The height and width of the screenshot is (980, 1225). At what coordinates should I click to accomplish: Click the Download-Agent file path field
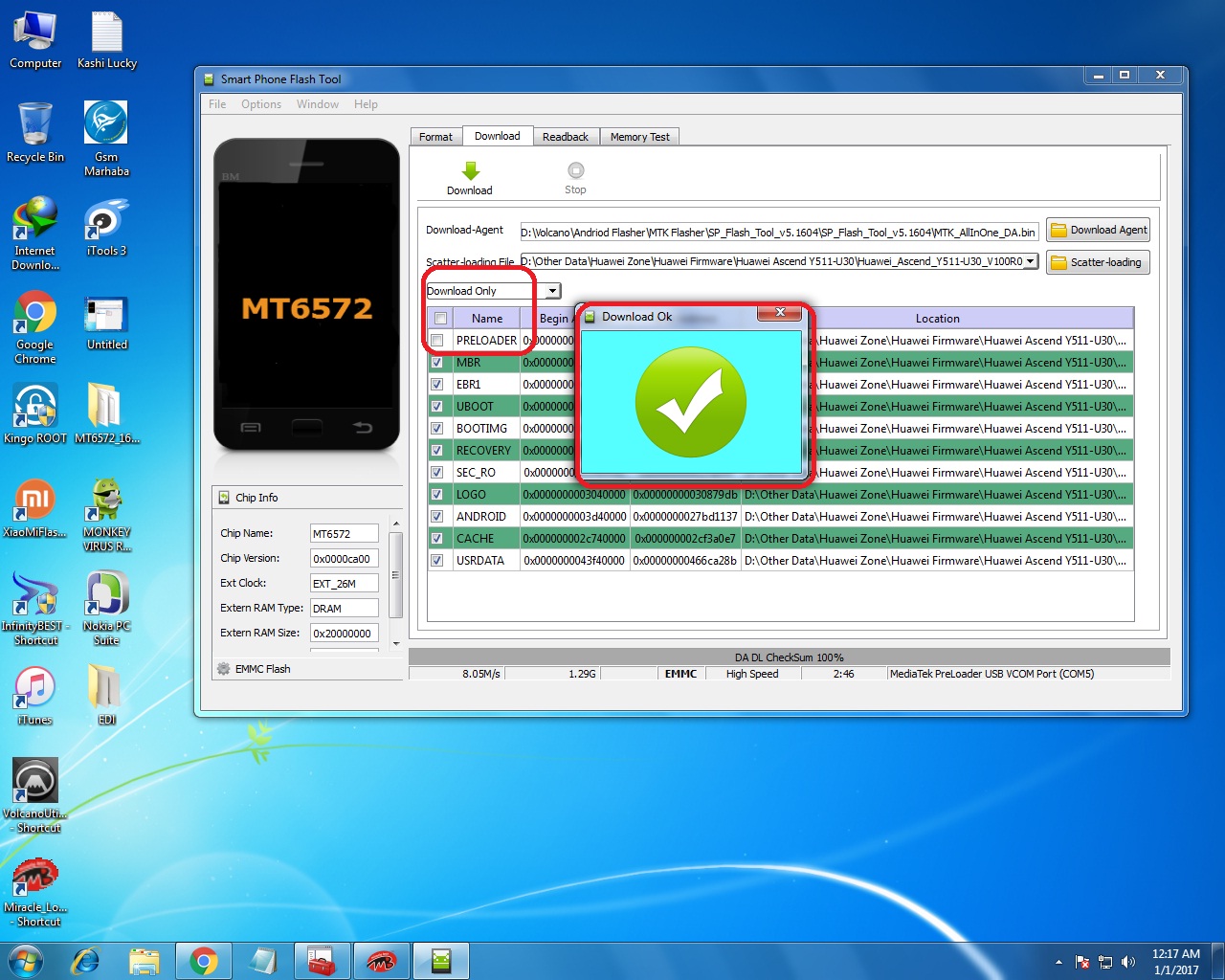click(x=779, y=232)
